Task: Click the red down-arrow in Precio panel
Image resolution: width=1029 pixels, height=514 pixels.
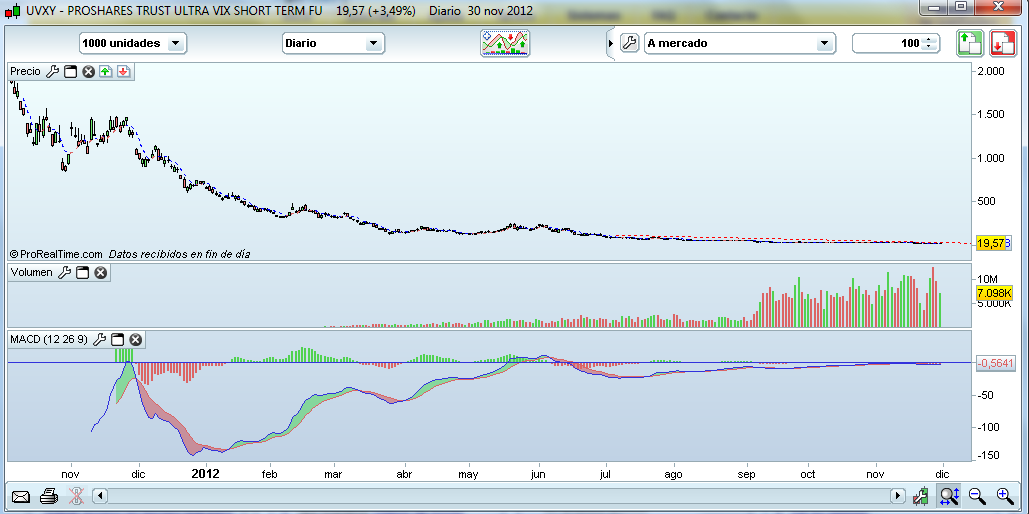Action: [122, 72]
